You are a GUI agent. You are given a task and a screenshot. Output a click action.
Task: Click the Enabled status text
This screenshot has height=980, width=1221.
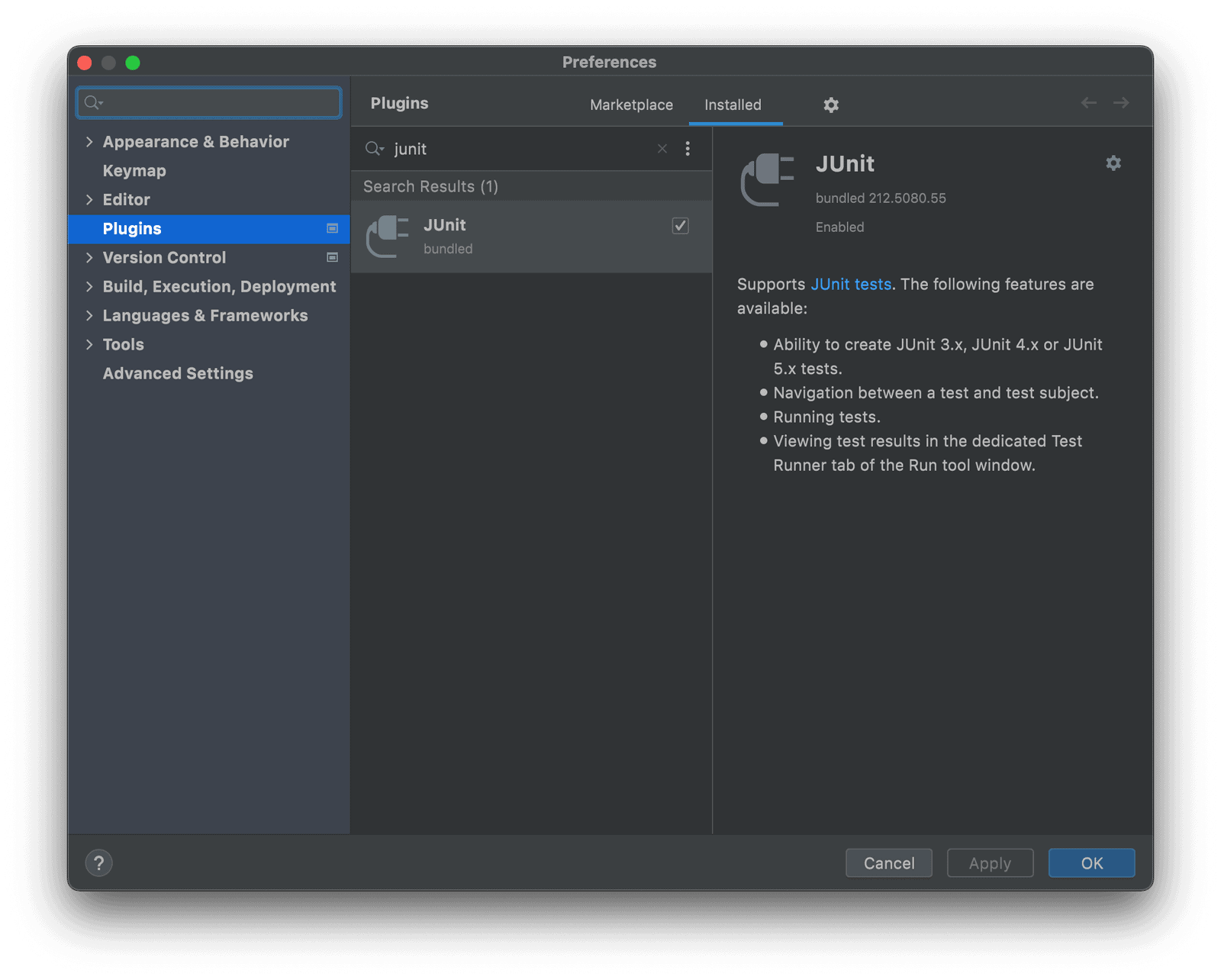pyautogui.click(x=839, y=227)
